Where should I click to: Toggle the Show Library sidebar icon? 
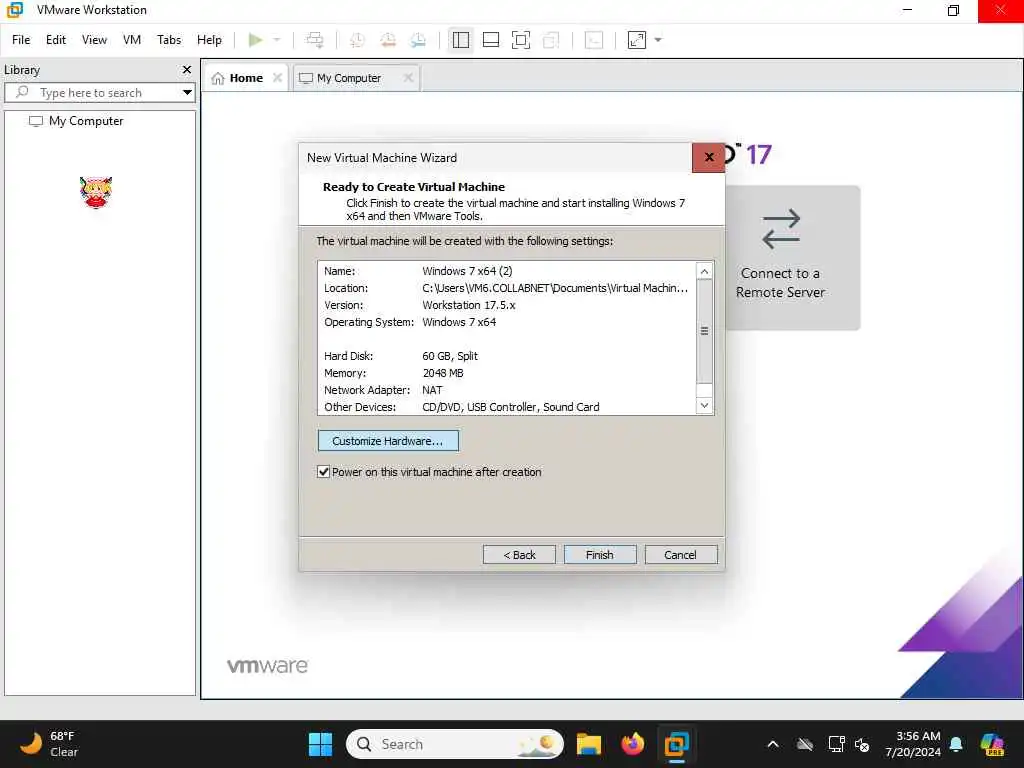(460, 40)
